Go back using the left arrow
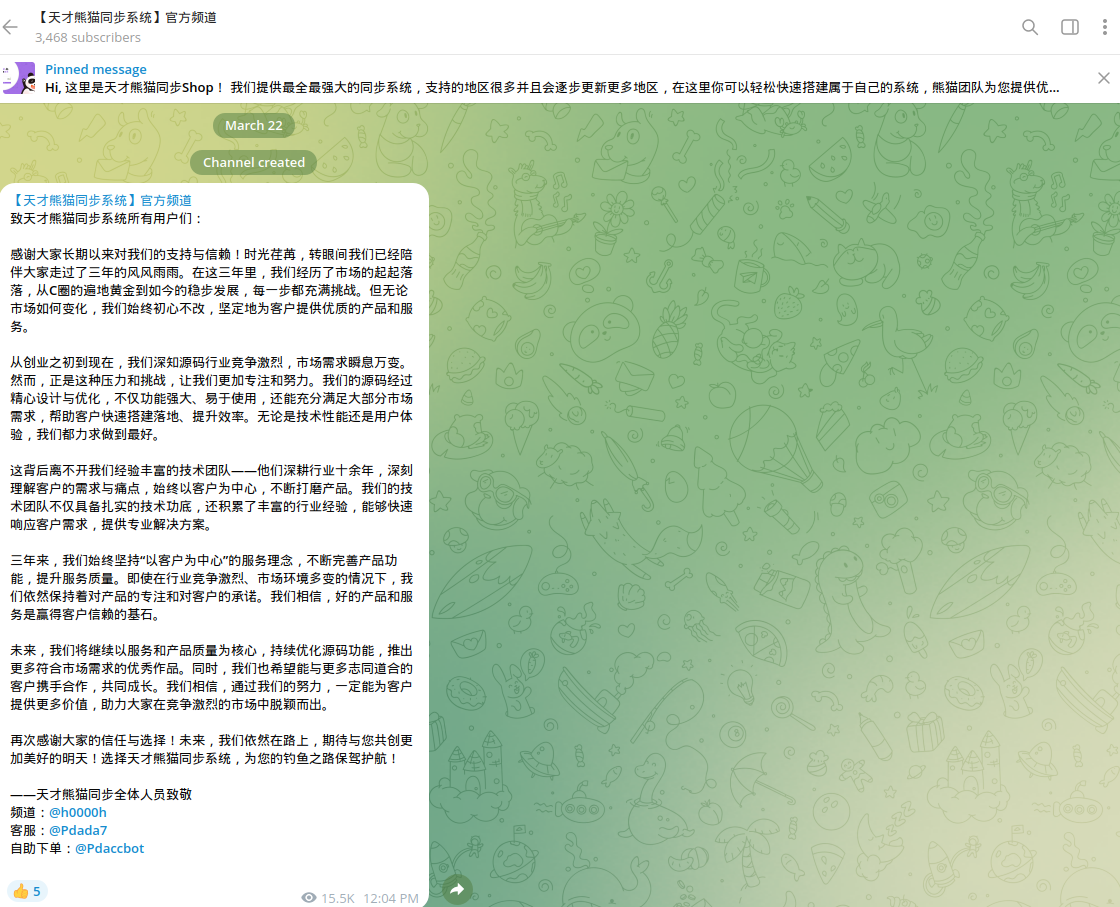This screenshot has height=907, width=1120. [x=10, y=27]
